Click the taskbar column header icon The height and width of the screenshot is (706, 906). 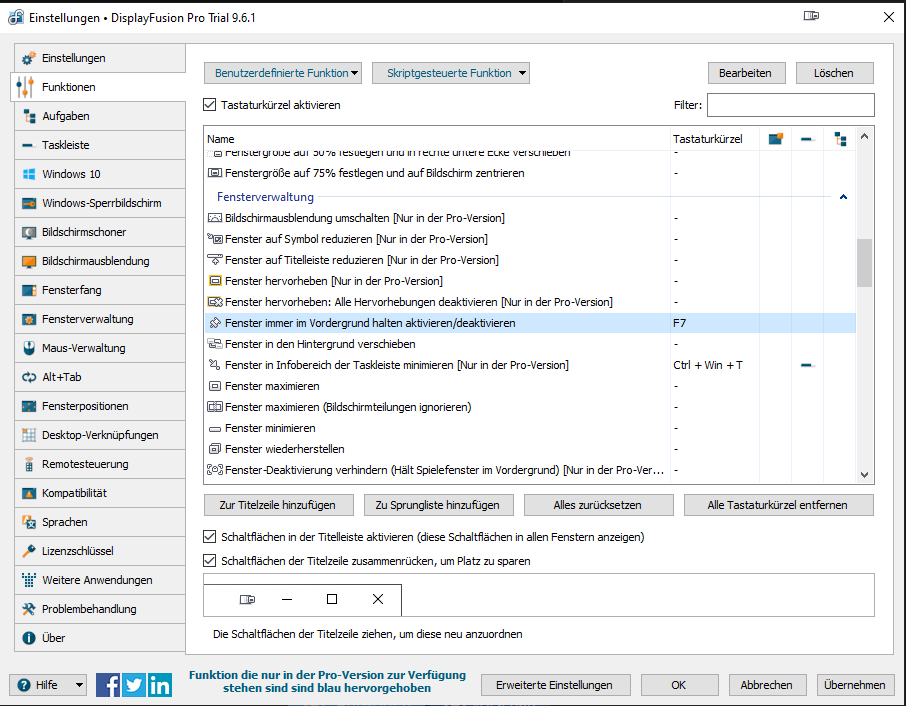coord(807,139)
